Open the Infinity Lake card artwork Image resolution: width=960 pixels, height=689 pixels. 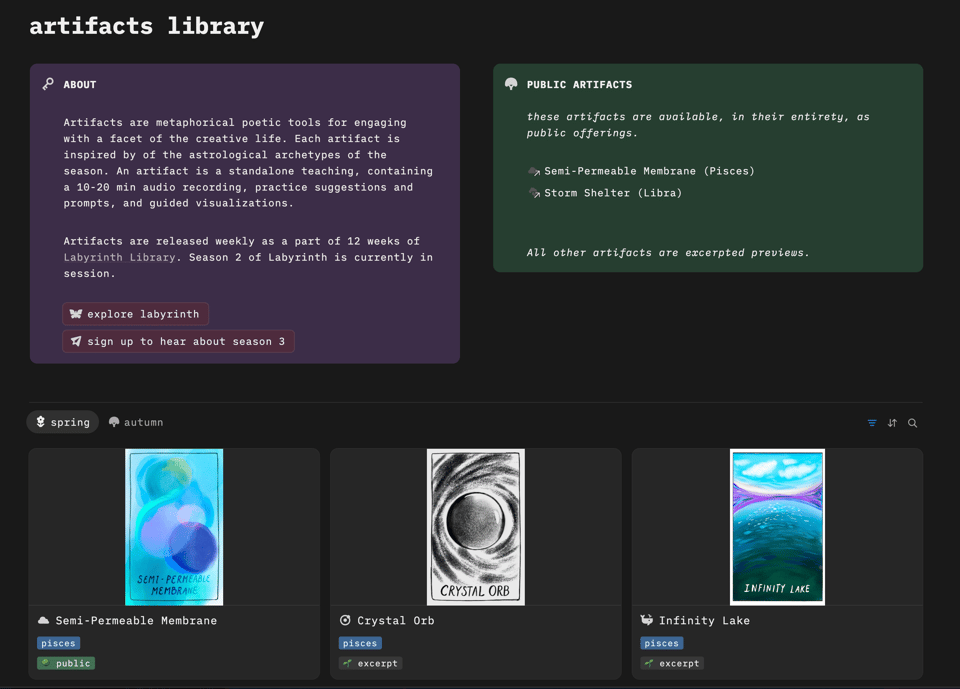[x=777, y=527]
